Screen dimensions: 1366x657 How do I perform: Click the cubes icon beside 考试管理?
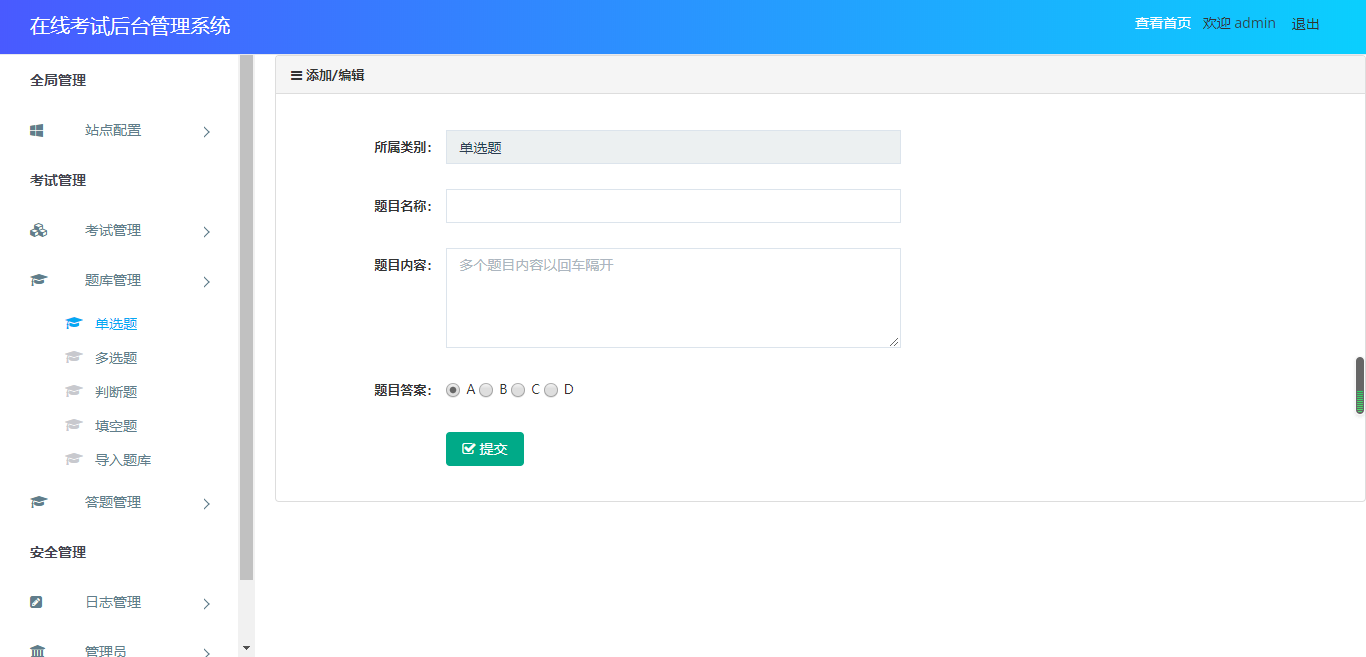tap(38, 230)
